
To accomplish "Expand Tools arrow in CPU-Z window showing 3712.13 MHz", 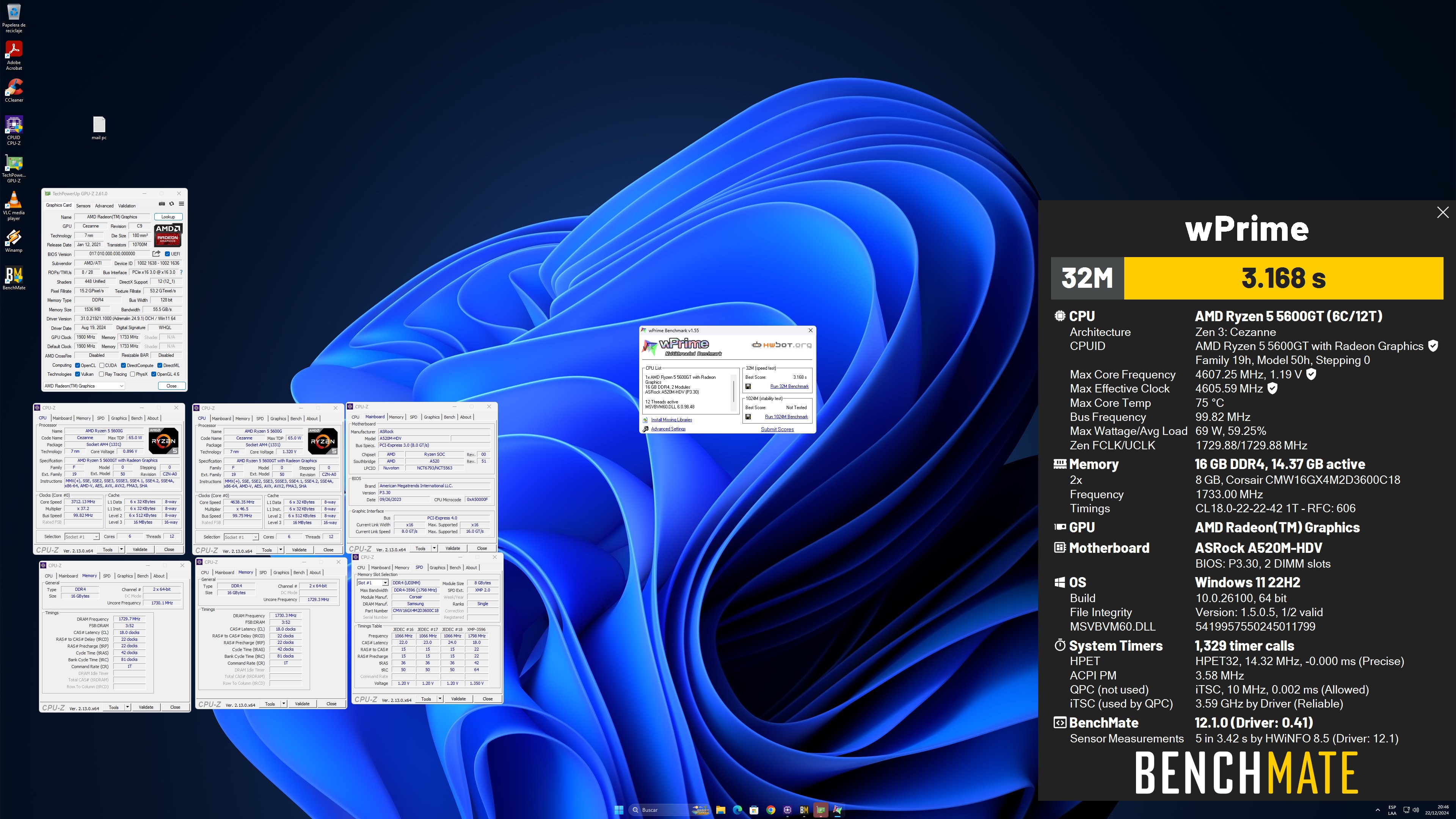I will 121,549.
